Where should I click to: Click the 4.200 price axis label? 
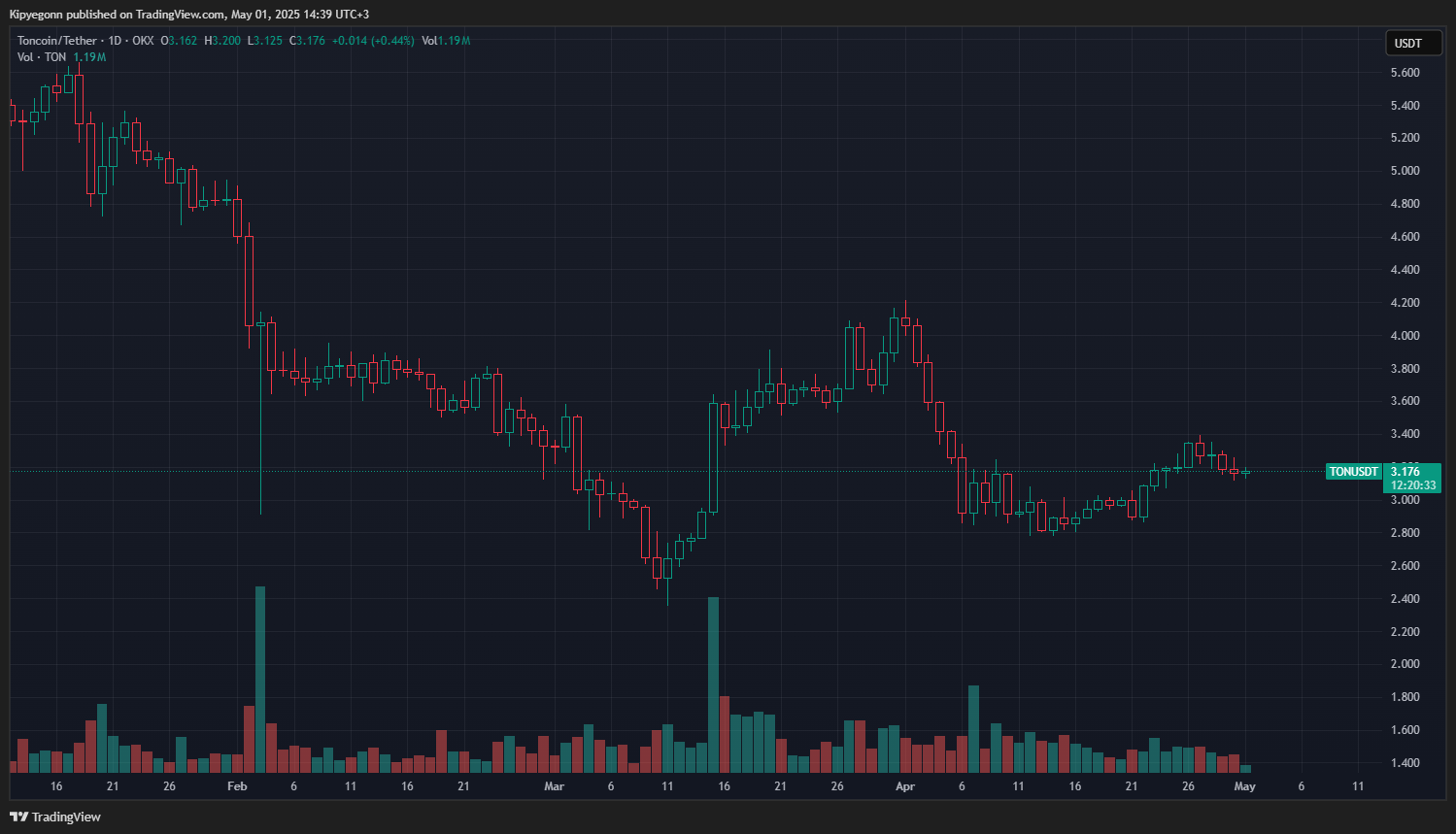pyautogui.click(x=1405, y=303)
